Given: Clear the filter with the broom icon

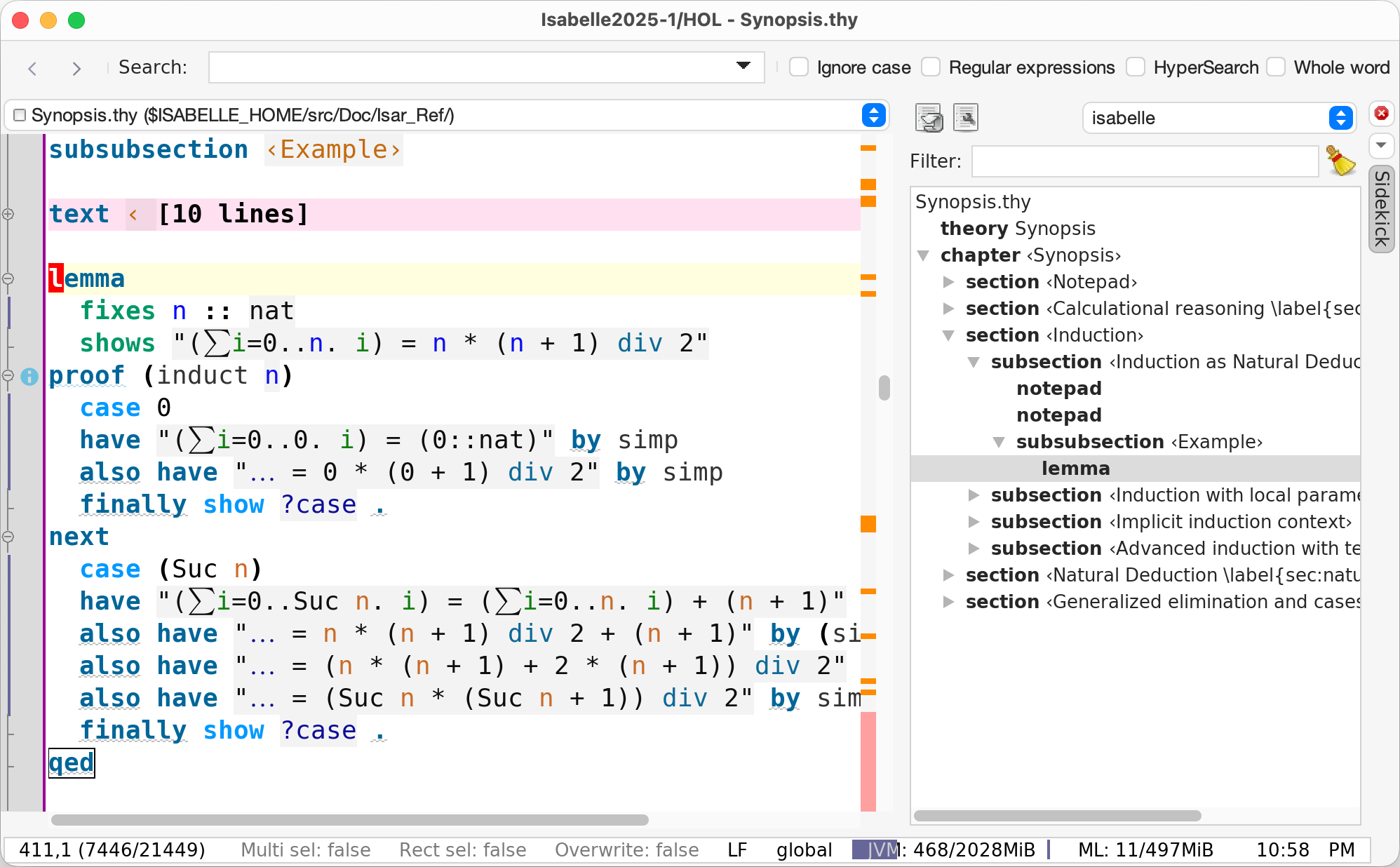Looking at the screenshot, I should pos(1340,161).
